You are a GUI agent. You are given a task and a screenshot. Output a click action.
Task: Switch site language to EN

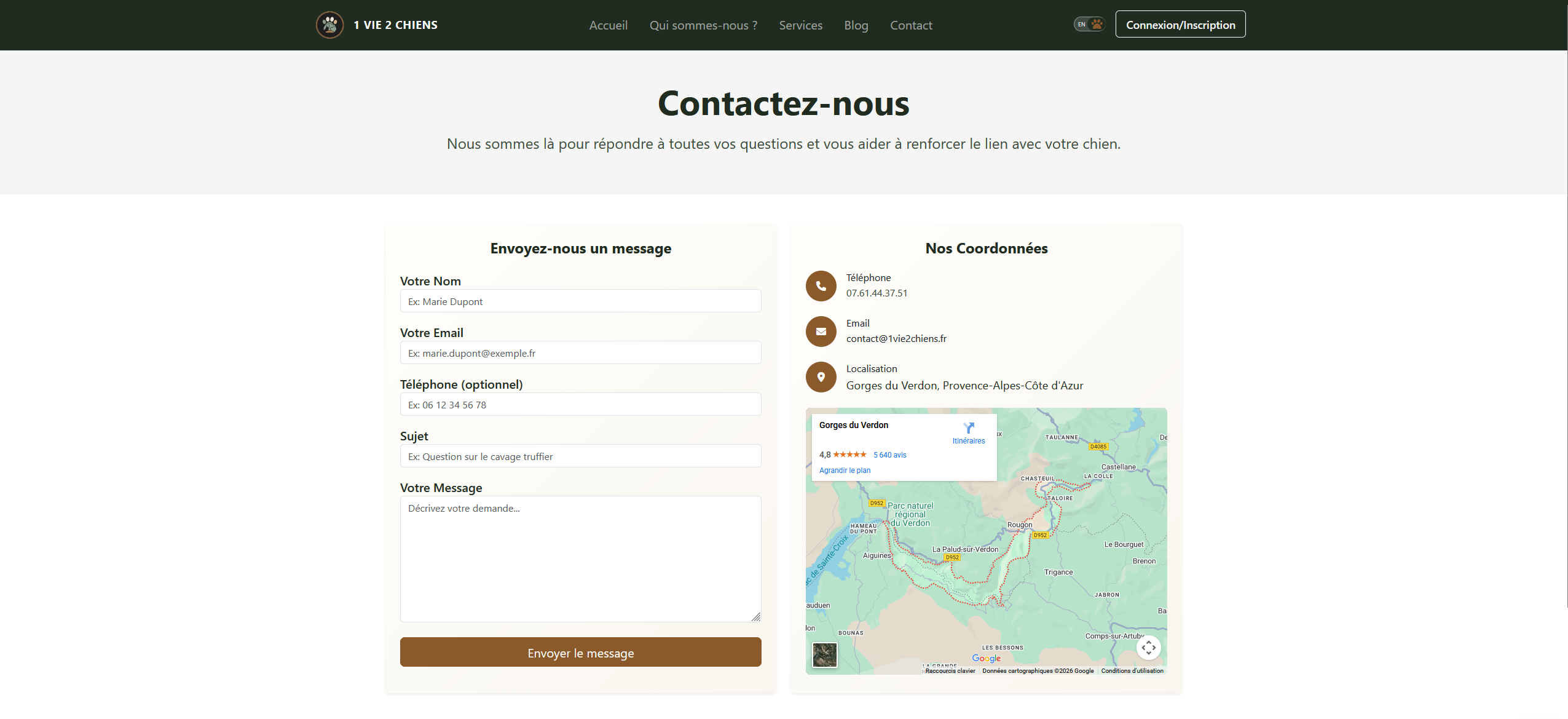point(1081,23)
